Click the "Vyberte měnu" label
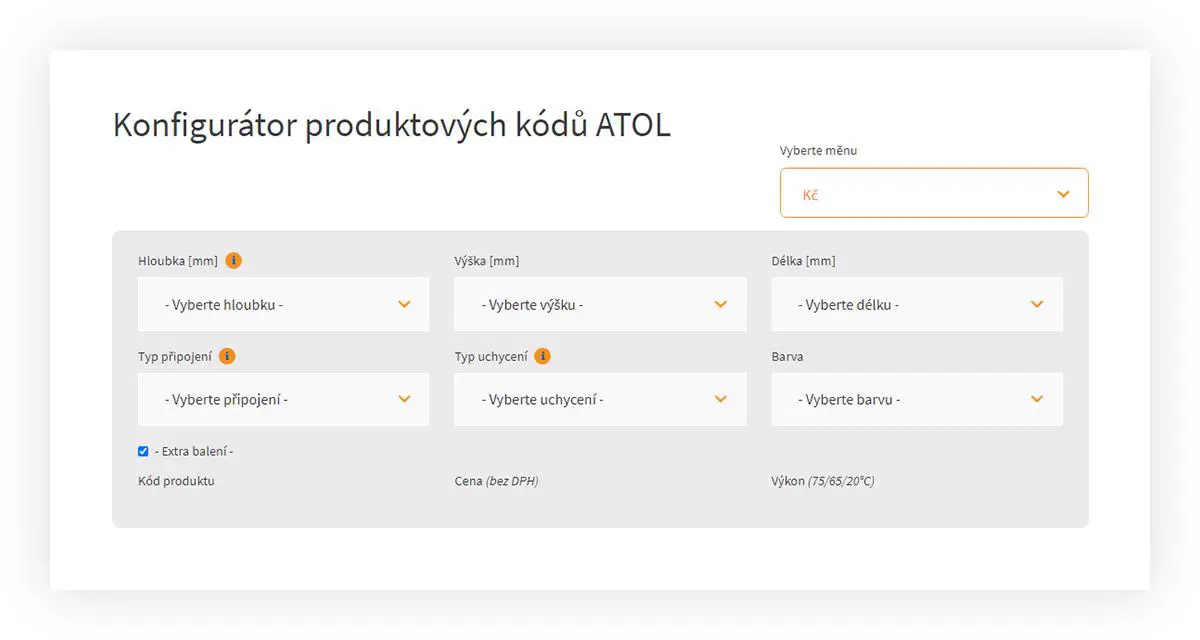Screen dimensions: 1200x640 click(818, 151)
